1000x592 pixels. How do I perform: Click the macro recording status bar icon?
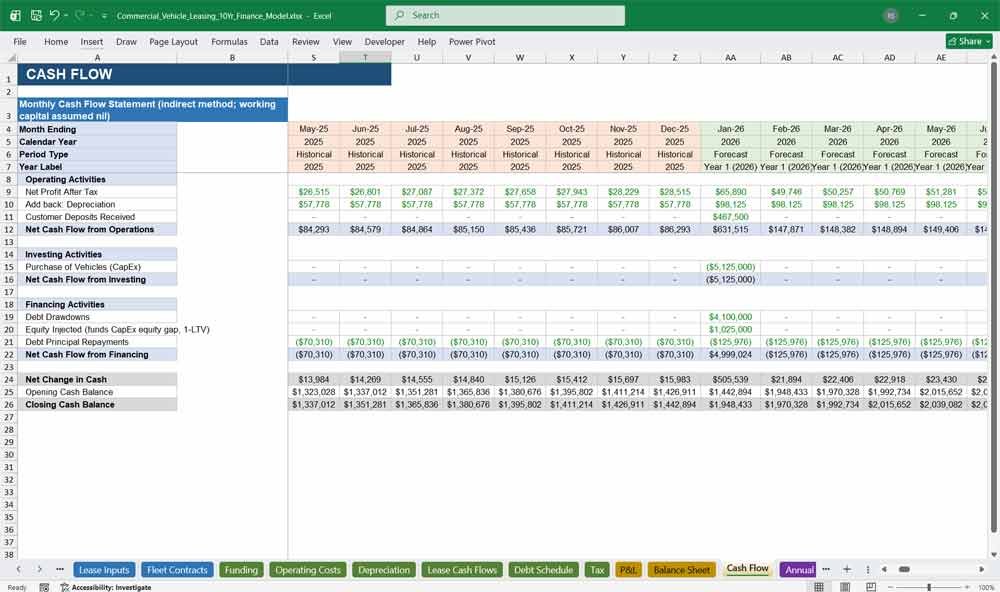44,587
